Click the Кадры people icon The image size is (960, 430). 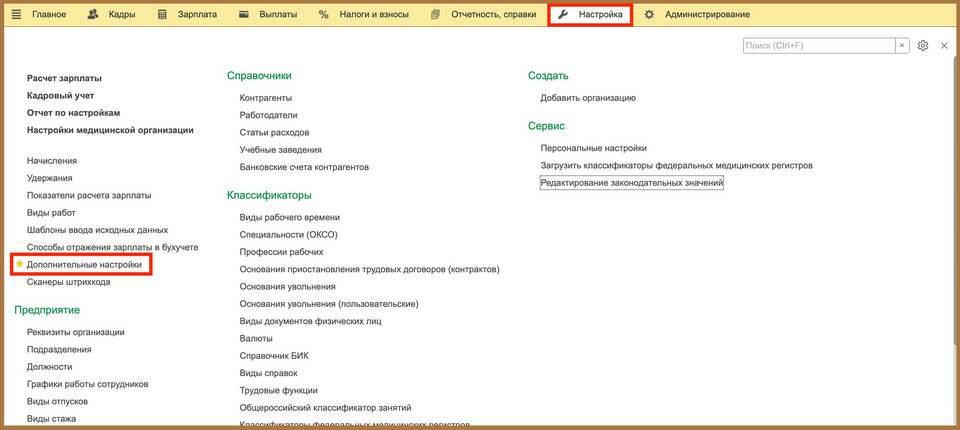coord(93,14)
